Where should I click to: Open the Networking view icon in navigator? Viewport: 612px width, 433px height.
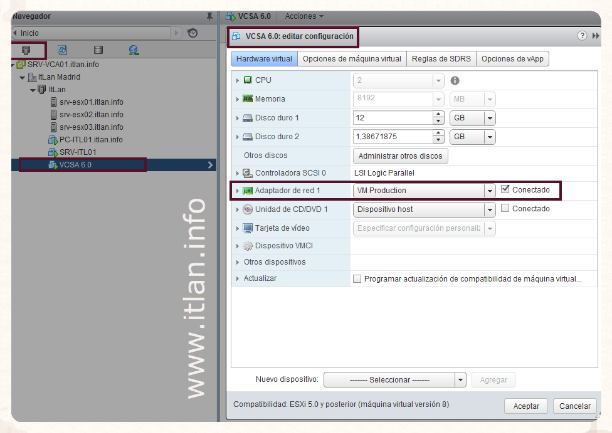pyautogui.click(x=133, y=49)
